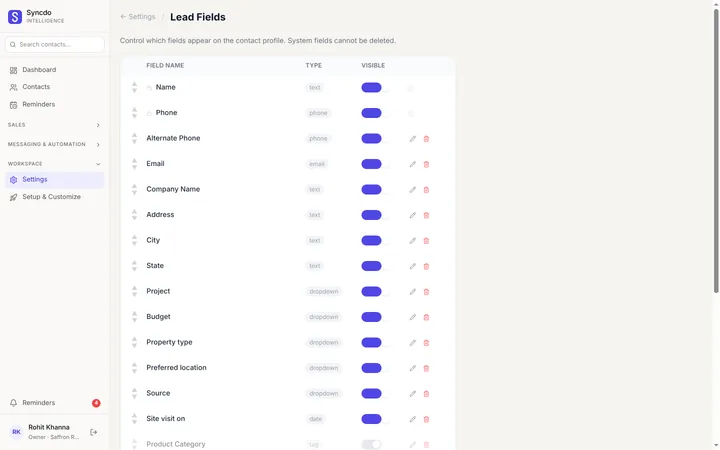Toggle visibility of the Email field
Viewport: 720px width, 450px height.
click(x=371, y=164)
